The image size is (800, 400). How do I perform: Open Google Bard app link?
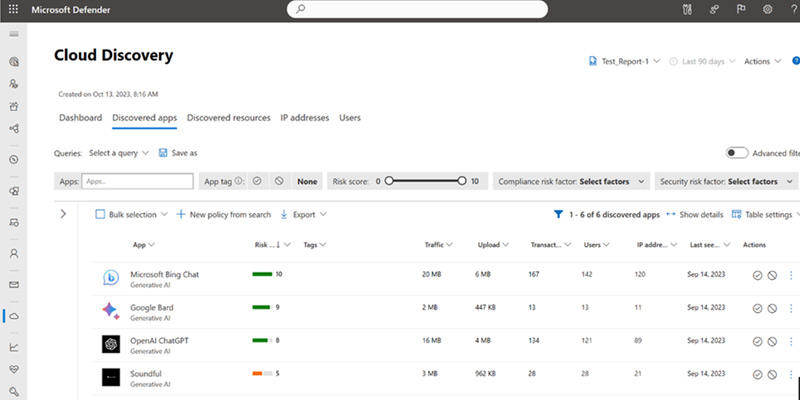152,308
